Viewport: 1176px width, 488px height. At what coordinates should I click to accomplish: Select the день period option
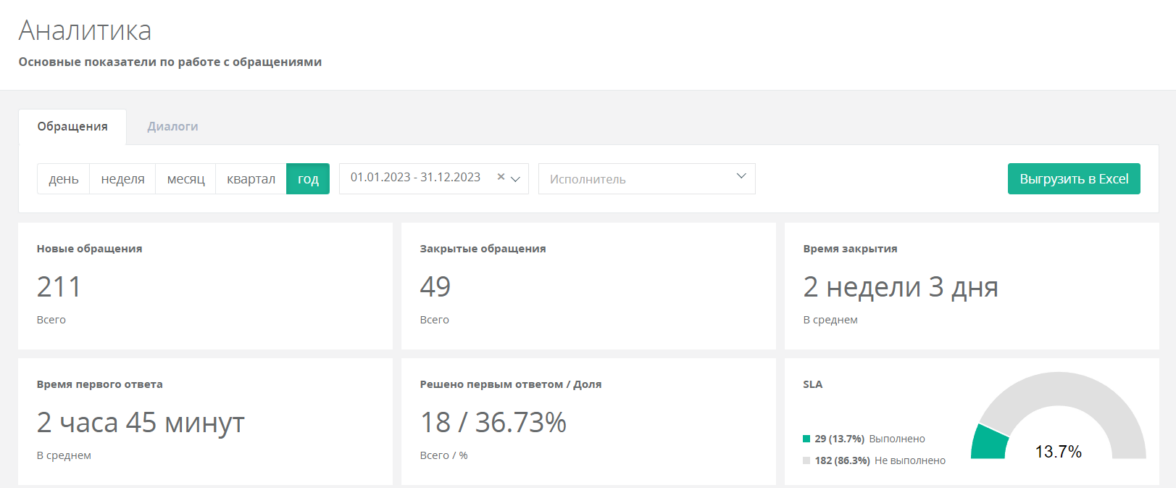[x=64, y=179]
